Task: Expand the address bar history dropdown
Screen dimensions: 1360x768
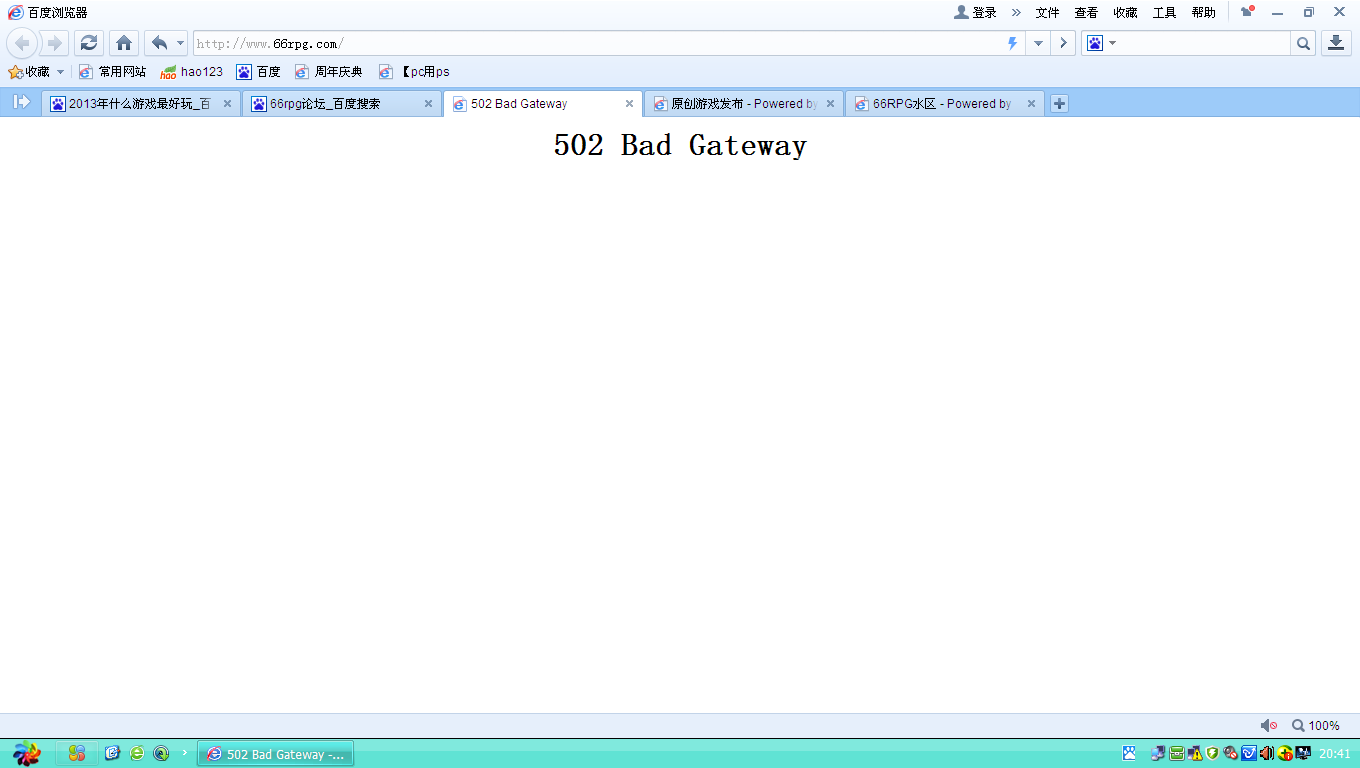Action: tap(1038, 43)
